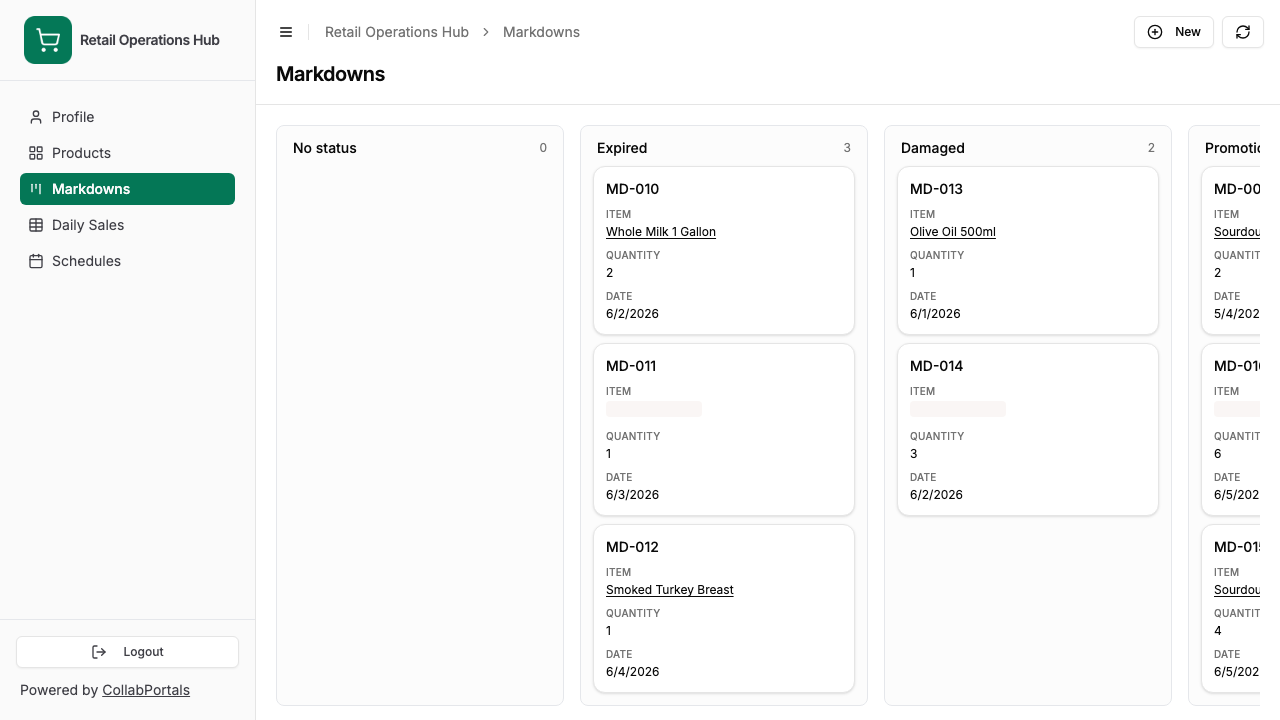The image size is (1280, 720).
Task: Click the Expired column header
Action: click(622, 148)
